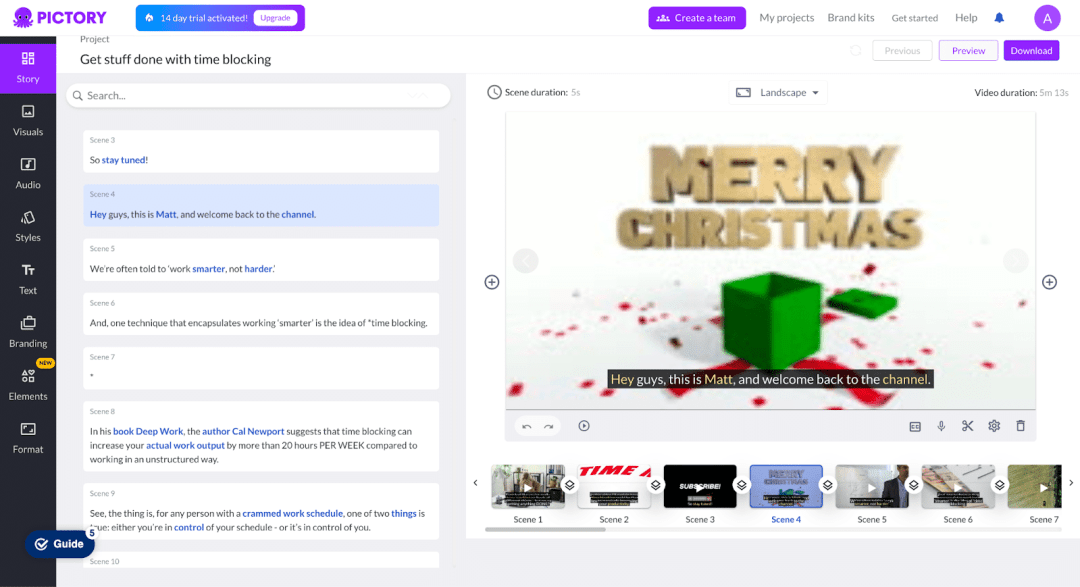
Task: Toggle the captions icon below preview
Action: pos(915,426)
